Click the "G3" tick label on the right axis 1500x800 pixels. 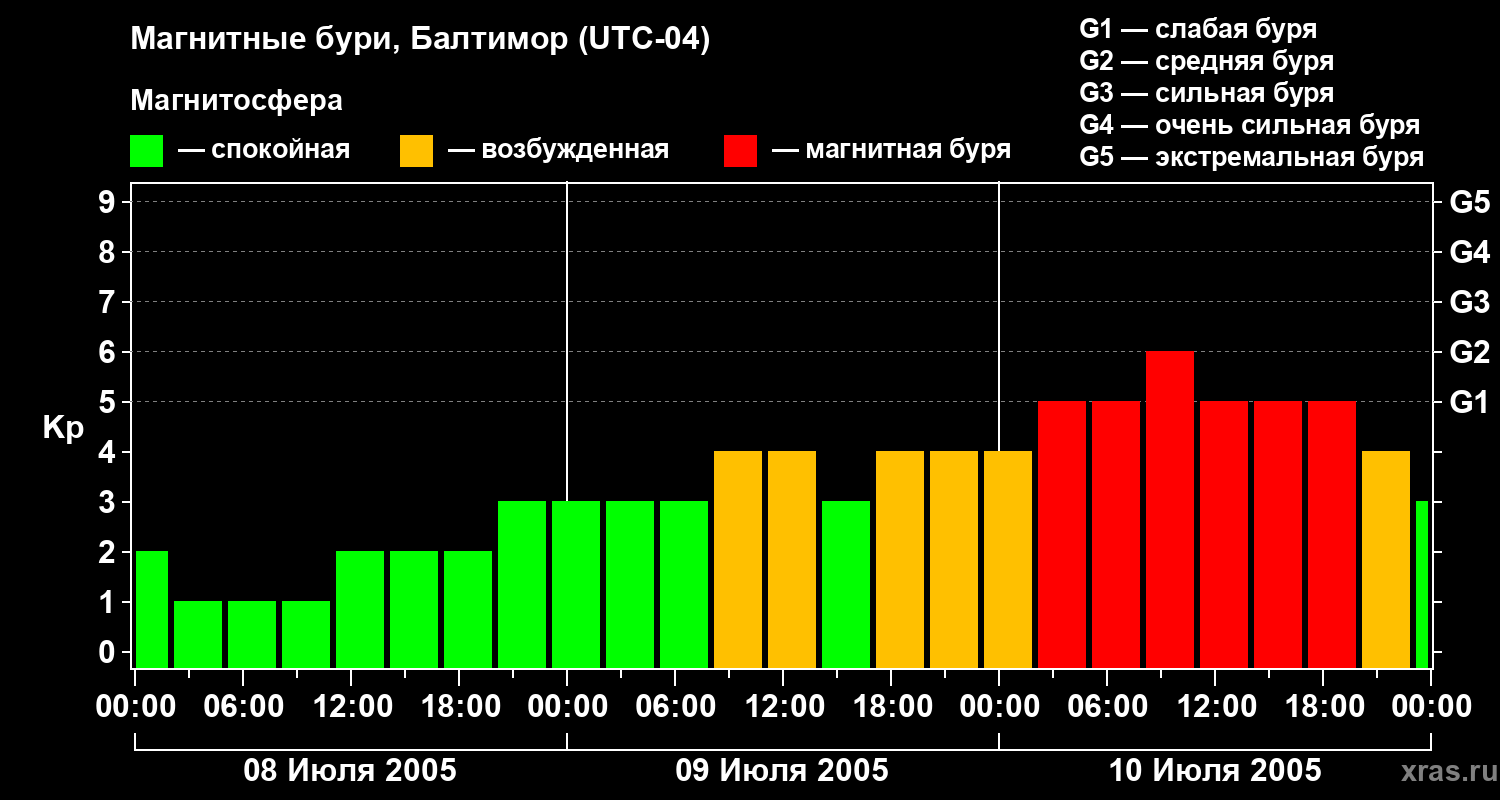click(1470, 302)
